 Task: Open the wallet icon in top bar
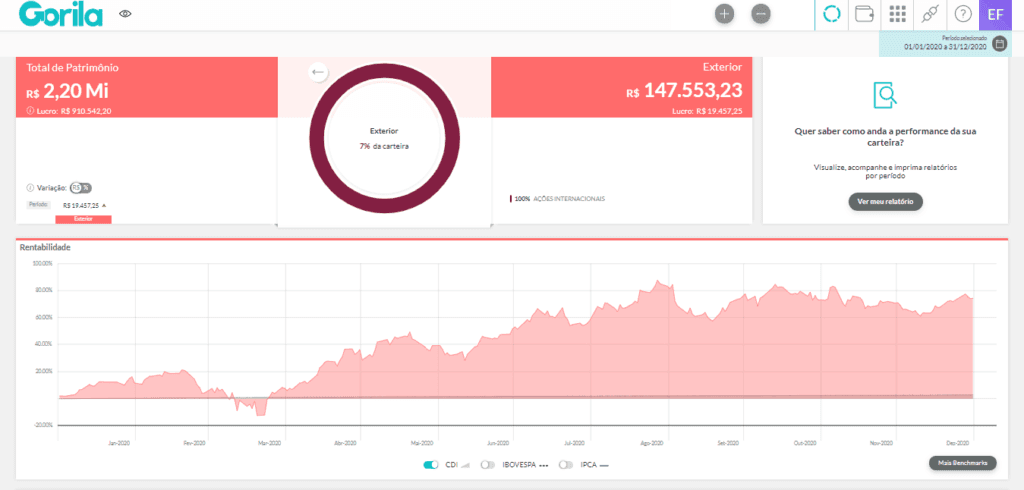coord(865,14)
